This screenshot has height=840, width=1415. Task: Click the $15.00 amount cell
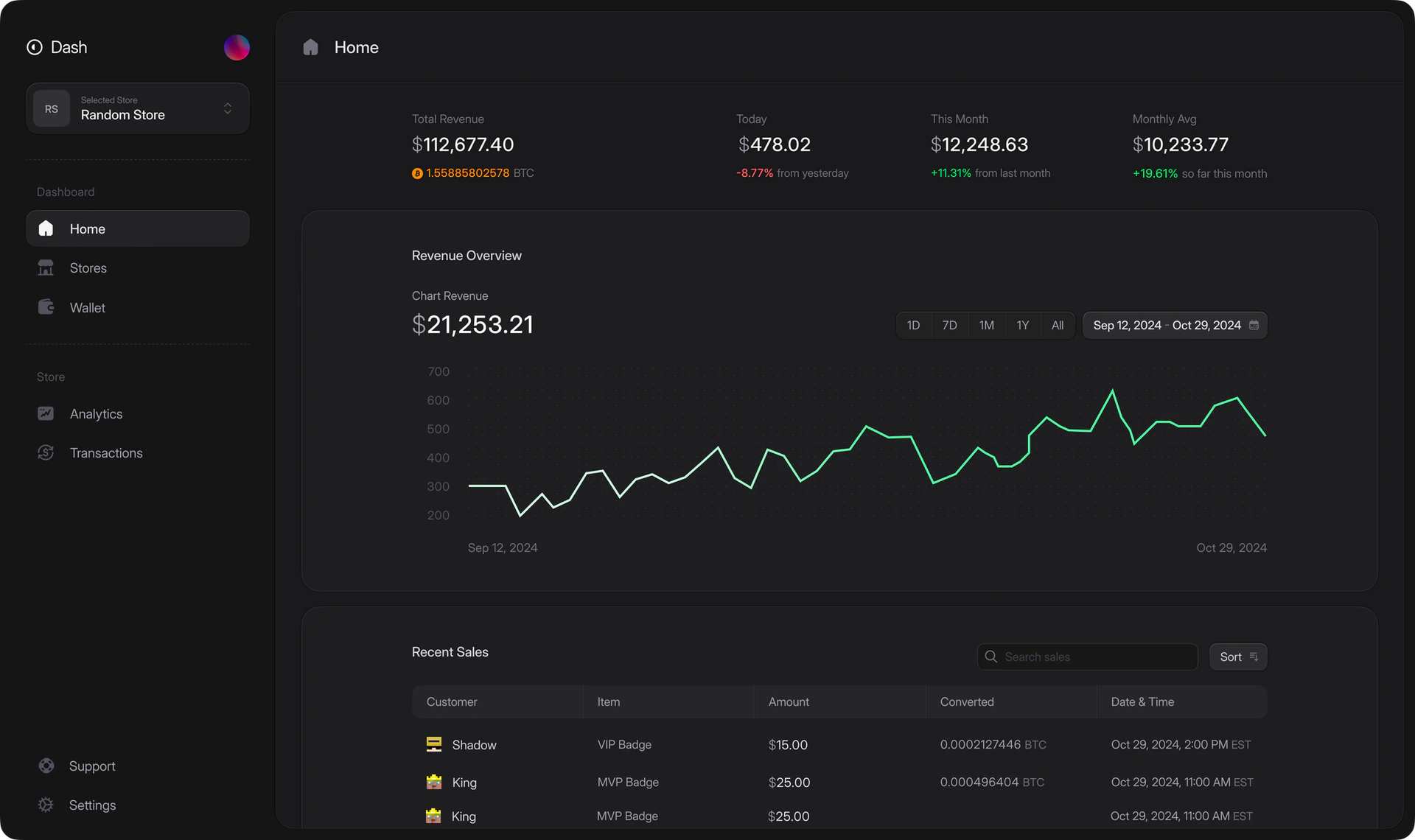point(788,744)
